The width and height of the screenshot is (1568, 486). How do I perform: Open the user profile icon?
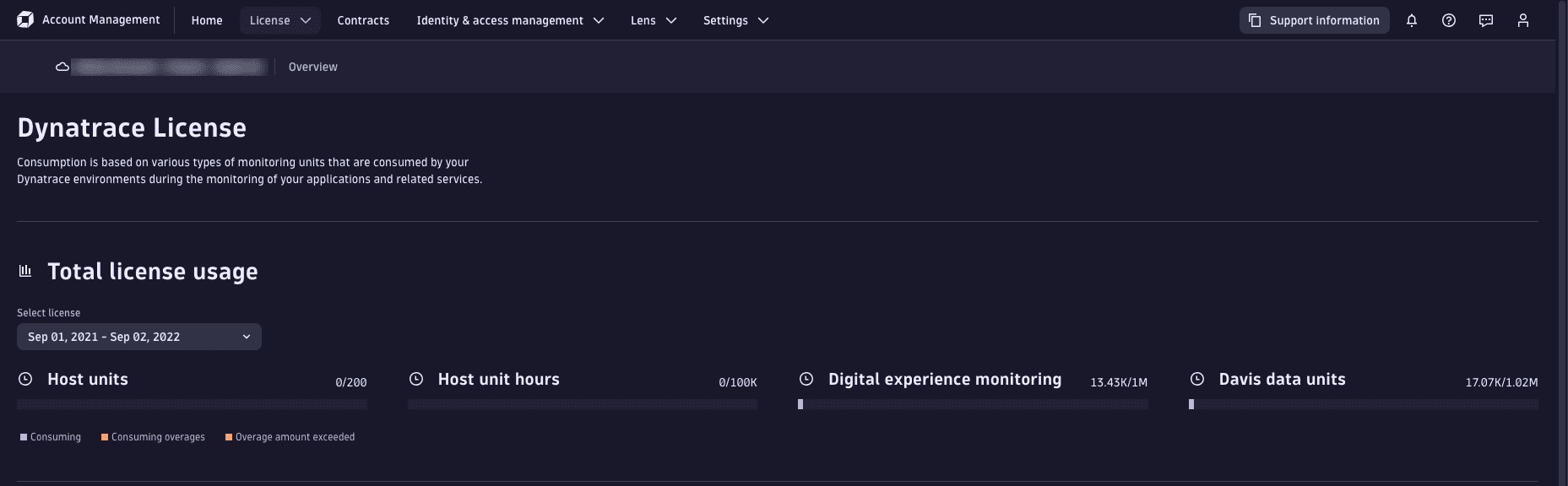point(1523,20)
